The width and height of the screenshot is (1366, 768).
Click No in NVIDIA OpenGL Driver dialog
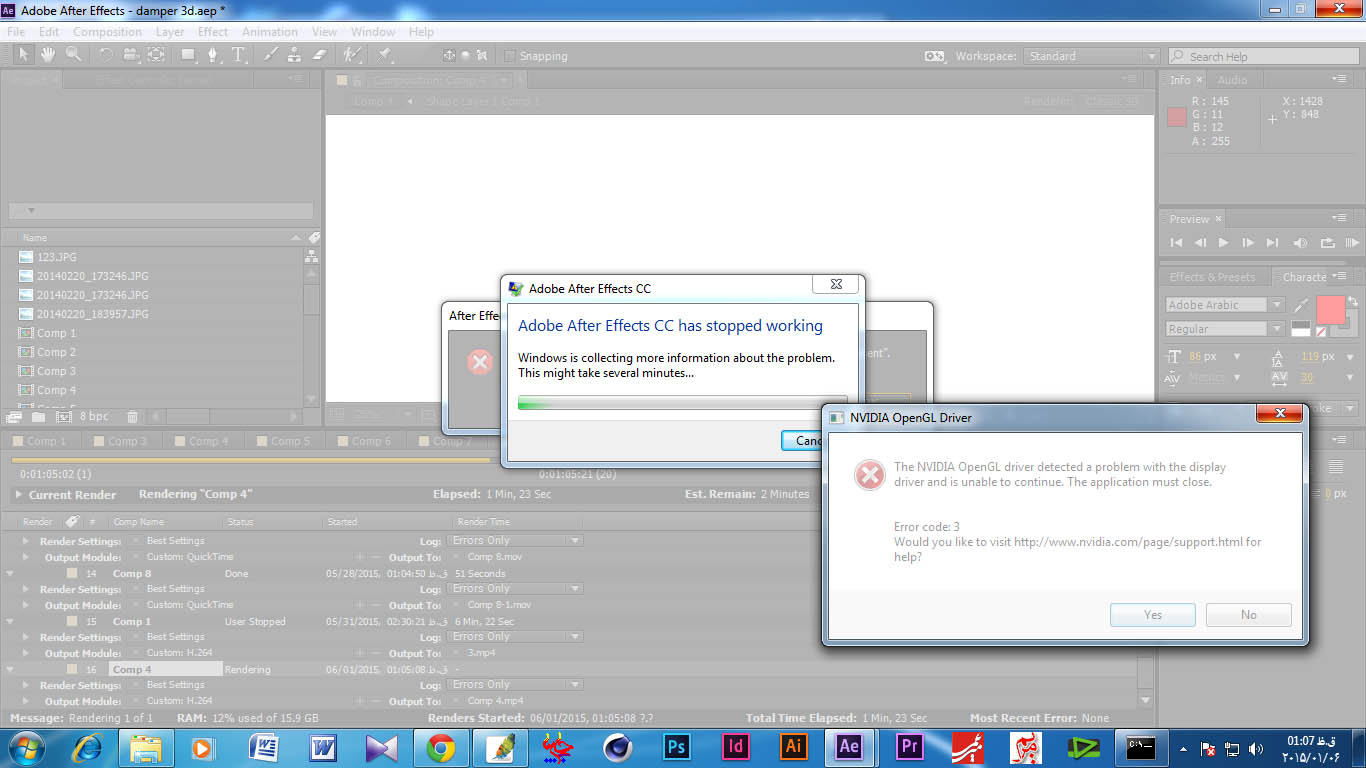pyautogui.click(x=1248, y=615)
